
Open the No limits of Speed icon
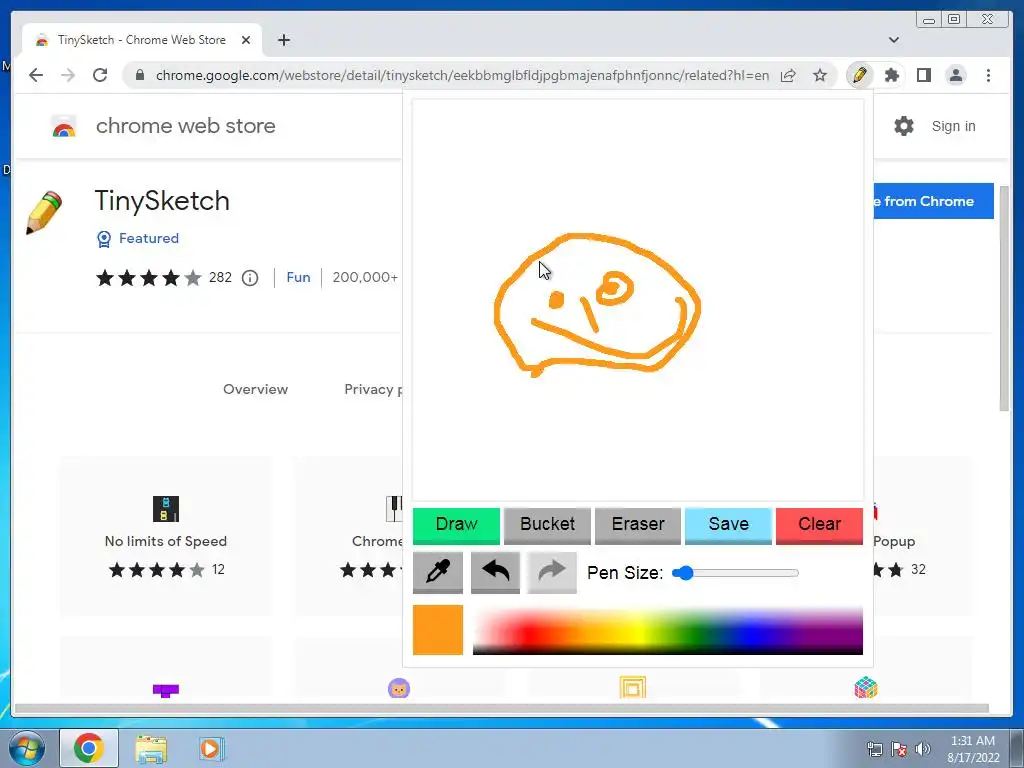(x=166, y=509)
